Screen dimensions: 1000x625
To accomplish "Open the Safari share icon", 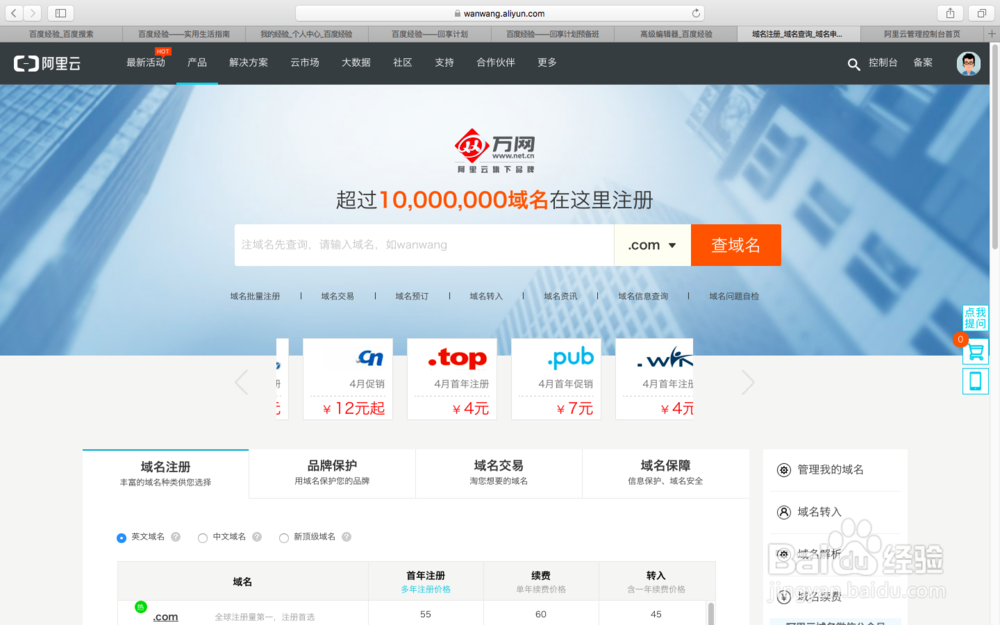I will (950, 13).
